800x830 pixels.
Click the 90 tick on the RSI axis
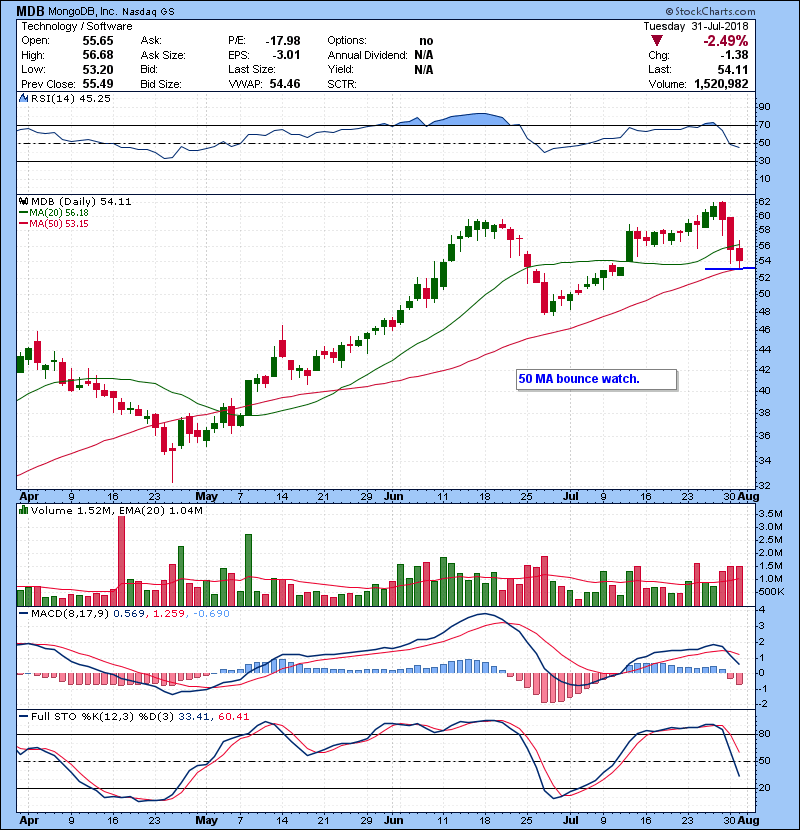tap(765, 107)
